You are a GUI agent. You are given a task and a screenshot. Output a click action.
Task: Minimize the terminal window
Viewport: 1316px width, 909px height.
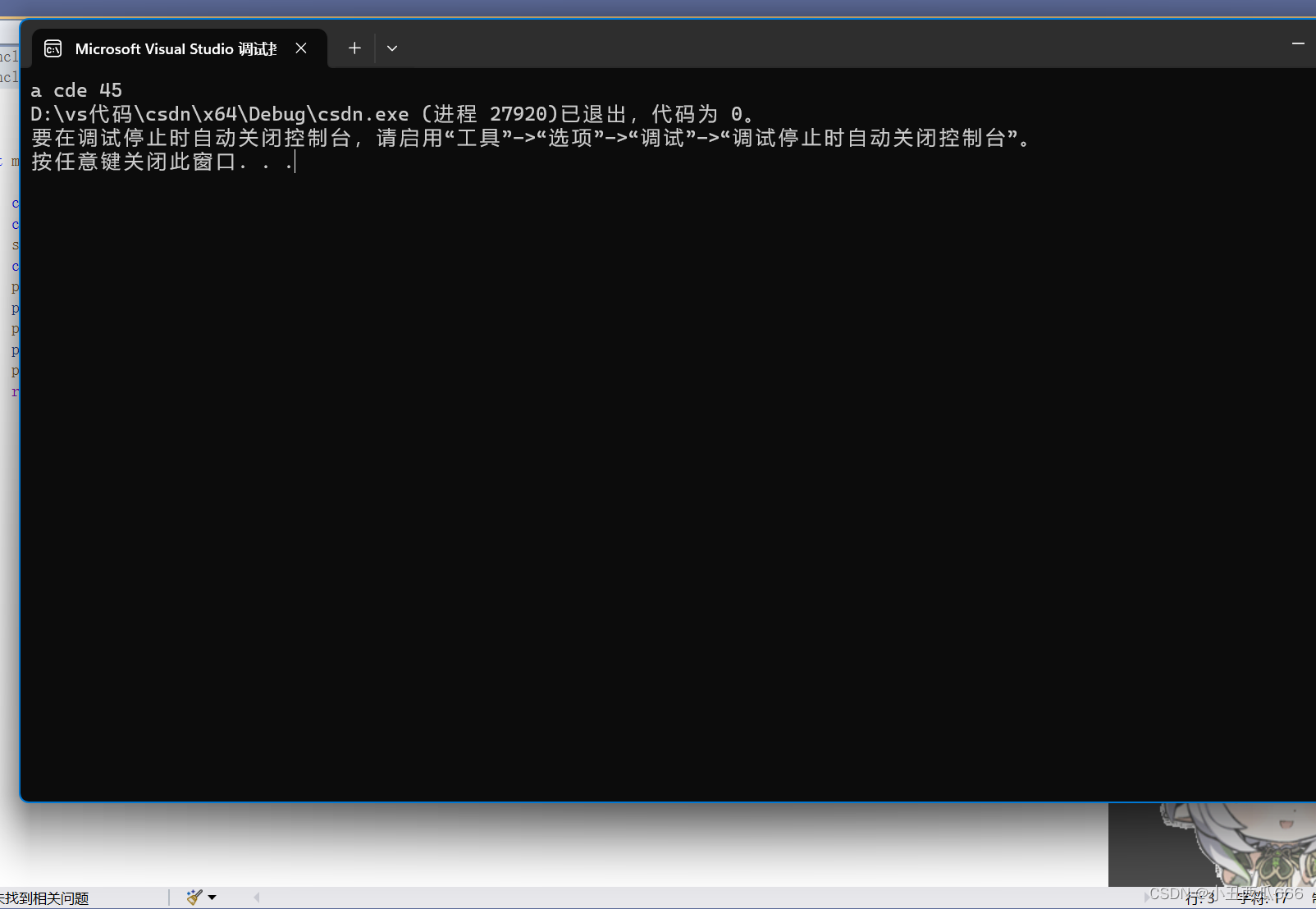coord(1297,43)
